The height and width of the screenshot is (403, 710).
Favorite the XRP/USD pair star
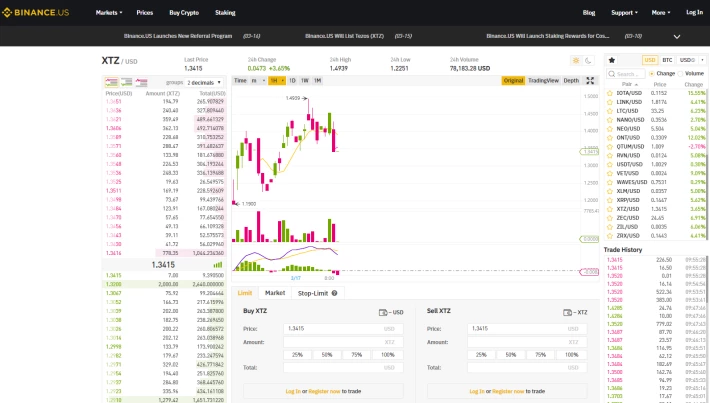click(610, 200)
